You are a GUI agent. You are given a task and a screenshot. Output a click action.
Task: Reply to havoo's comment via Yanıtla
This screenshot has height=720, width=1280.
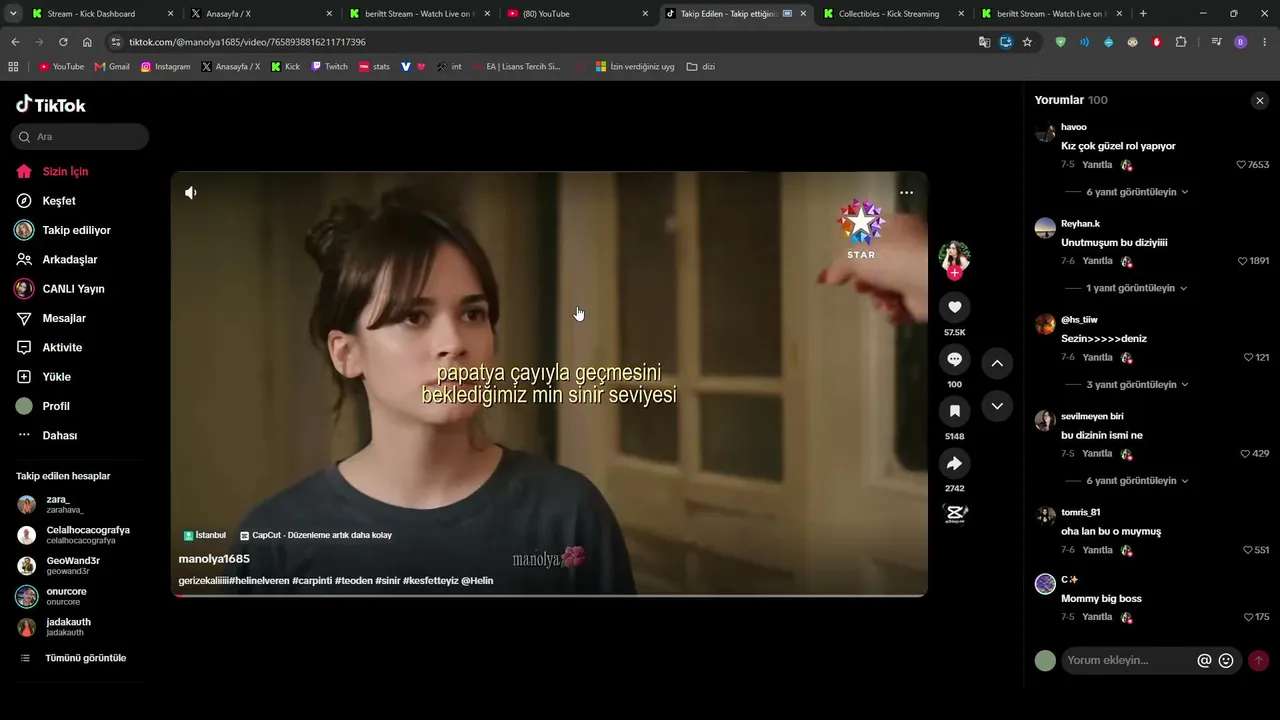[x=1097, y=165]
